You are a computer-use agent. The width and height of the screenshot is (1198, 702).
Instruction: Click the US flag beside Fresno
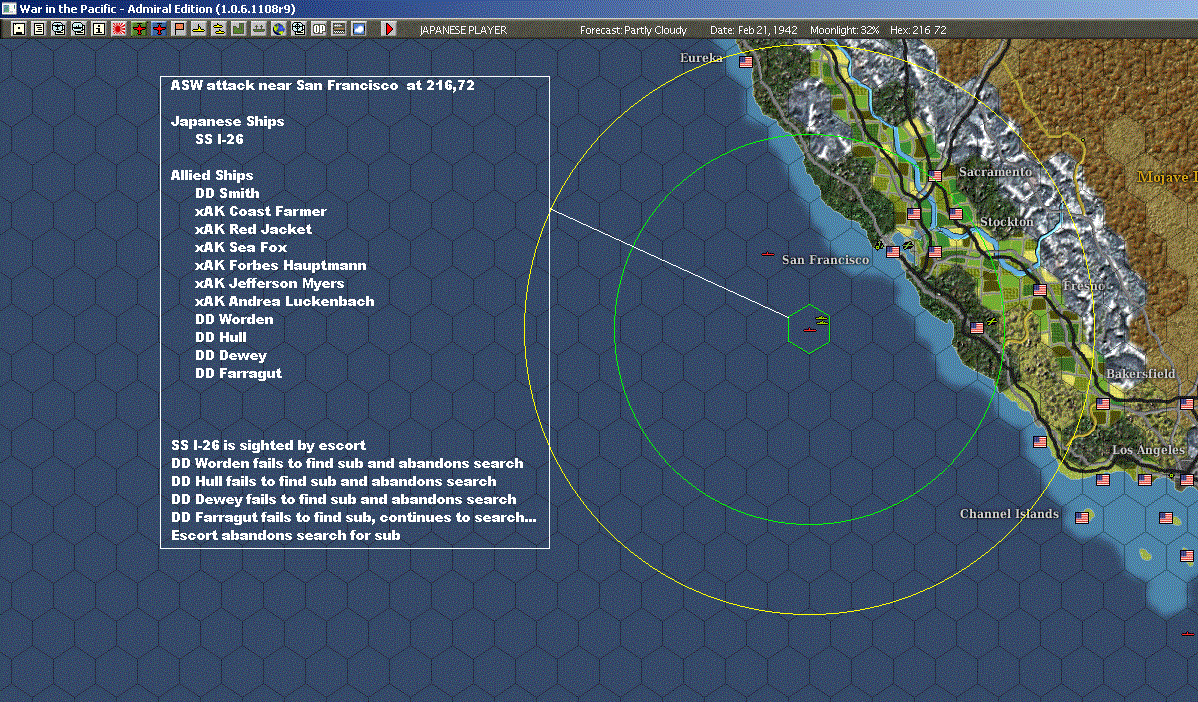pos(1040,290)
